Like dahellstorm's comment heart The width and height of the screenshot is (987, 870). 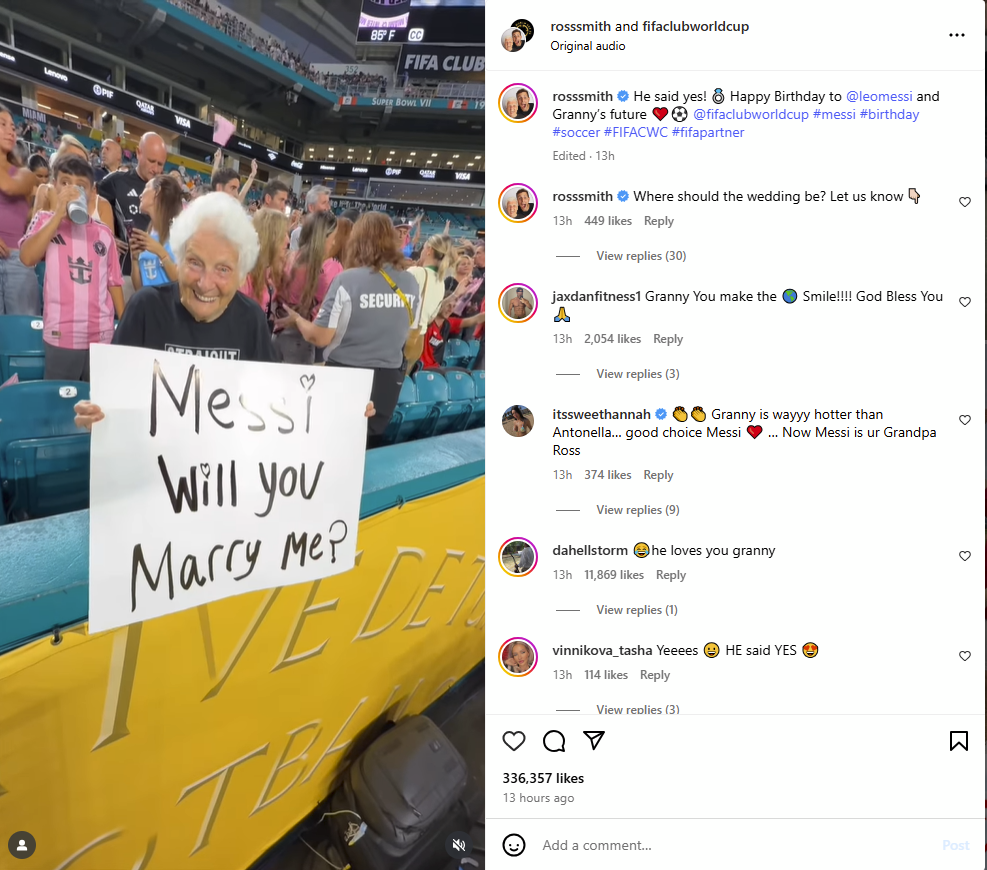point(964,556)
